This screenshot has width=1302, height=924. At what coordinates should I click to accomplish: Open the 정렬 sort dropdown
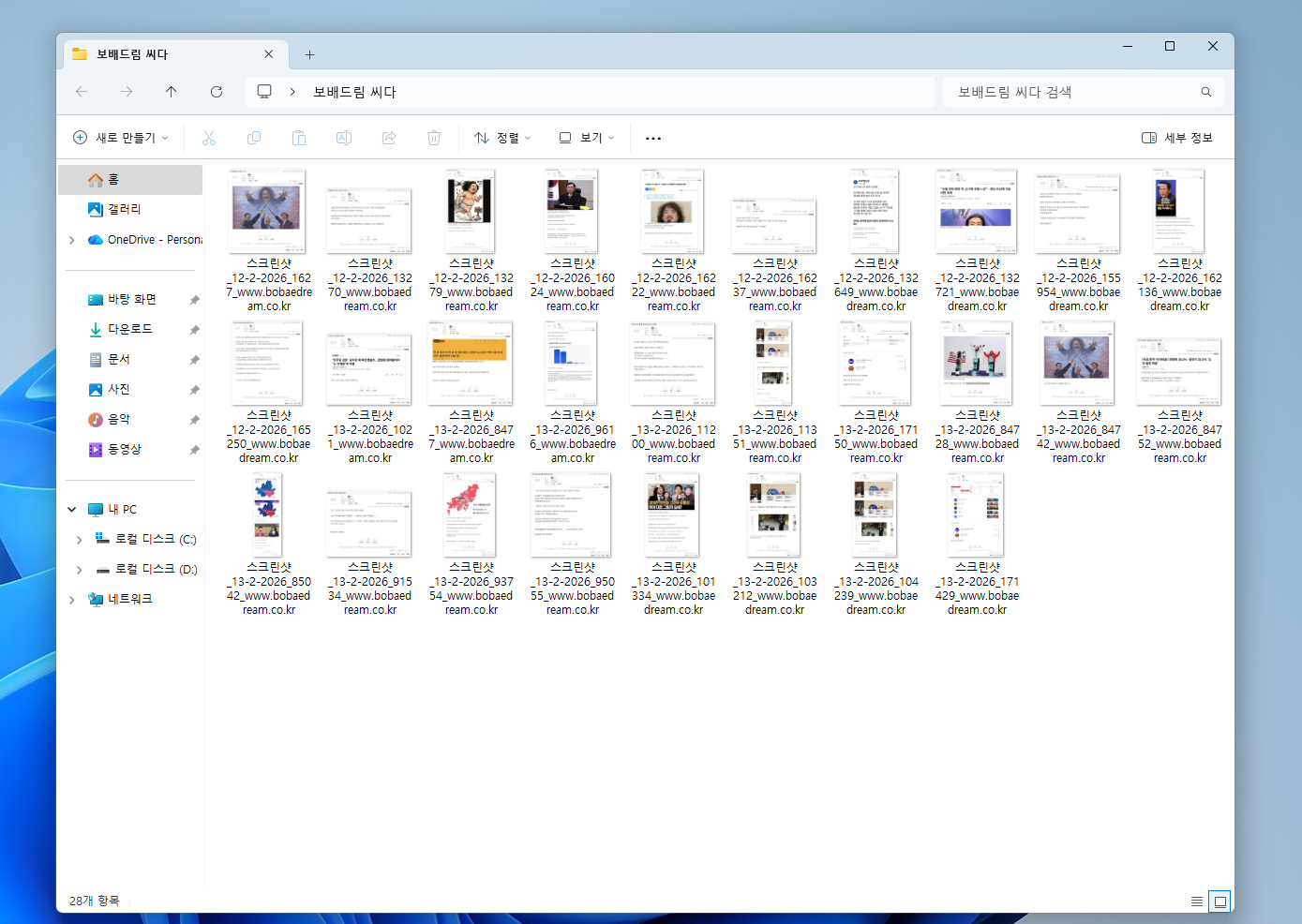503,138
